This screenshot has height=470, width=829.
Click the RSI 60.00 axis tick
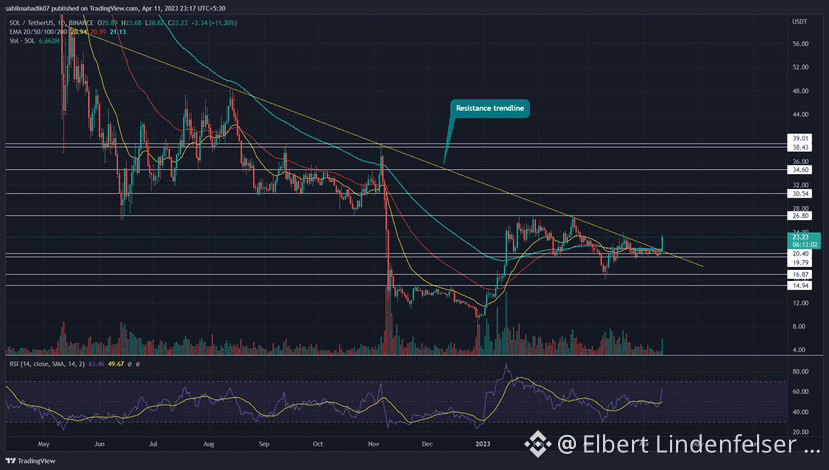(x=800, y=392)
